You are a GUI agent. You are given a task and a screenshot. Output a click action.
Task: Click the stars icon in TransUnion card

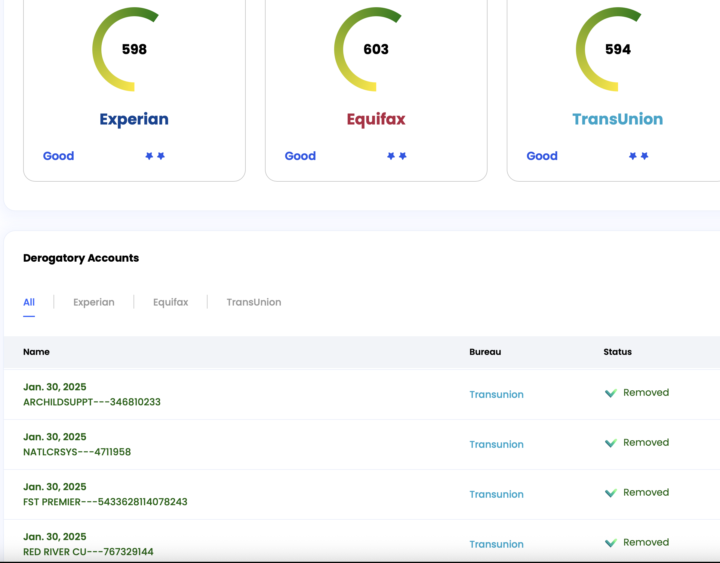point(638,156)
